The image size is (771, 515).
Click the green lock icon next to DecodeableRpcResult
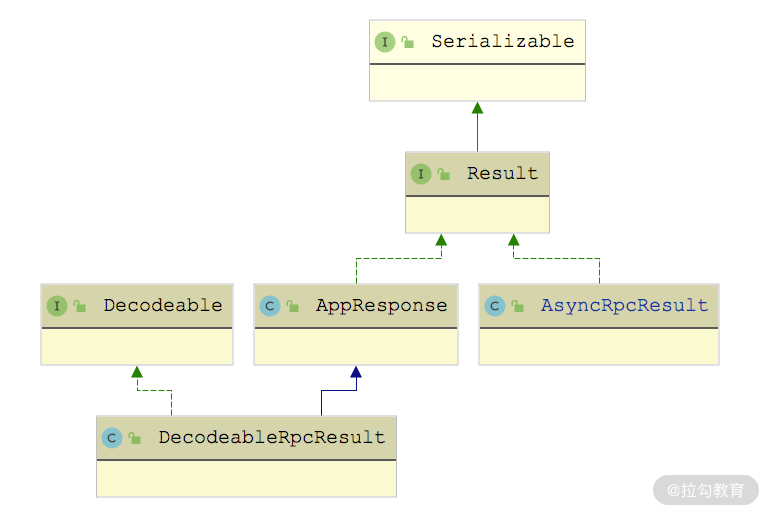[x=135, y=438]
